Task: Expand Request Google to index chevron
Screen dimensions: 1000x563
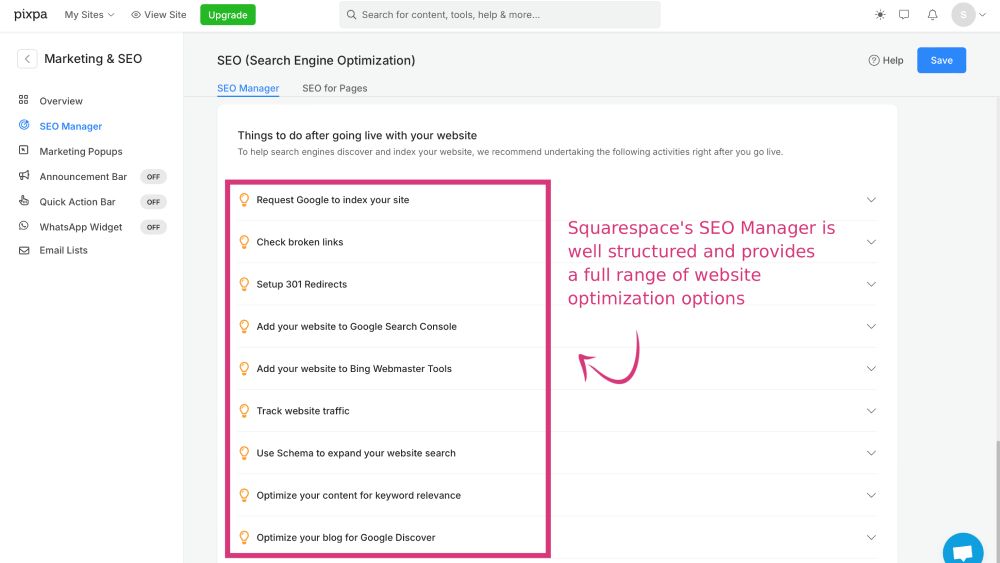Action: point(871,200)
